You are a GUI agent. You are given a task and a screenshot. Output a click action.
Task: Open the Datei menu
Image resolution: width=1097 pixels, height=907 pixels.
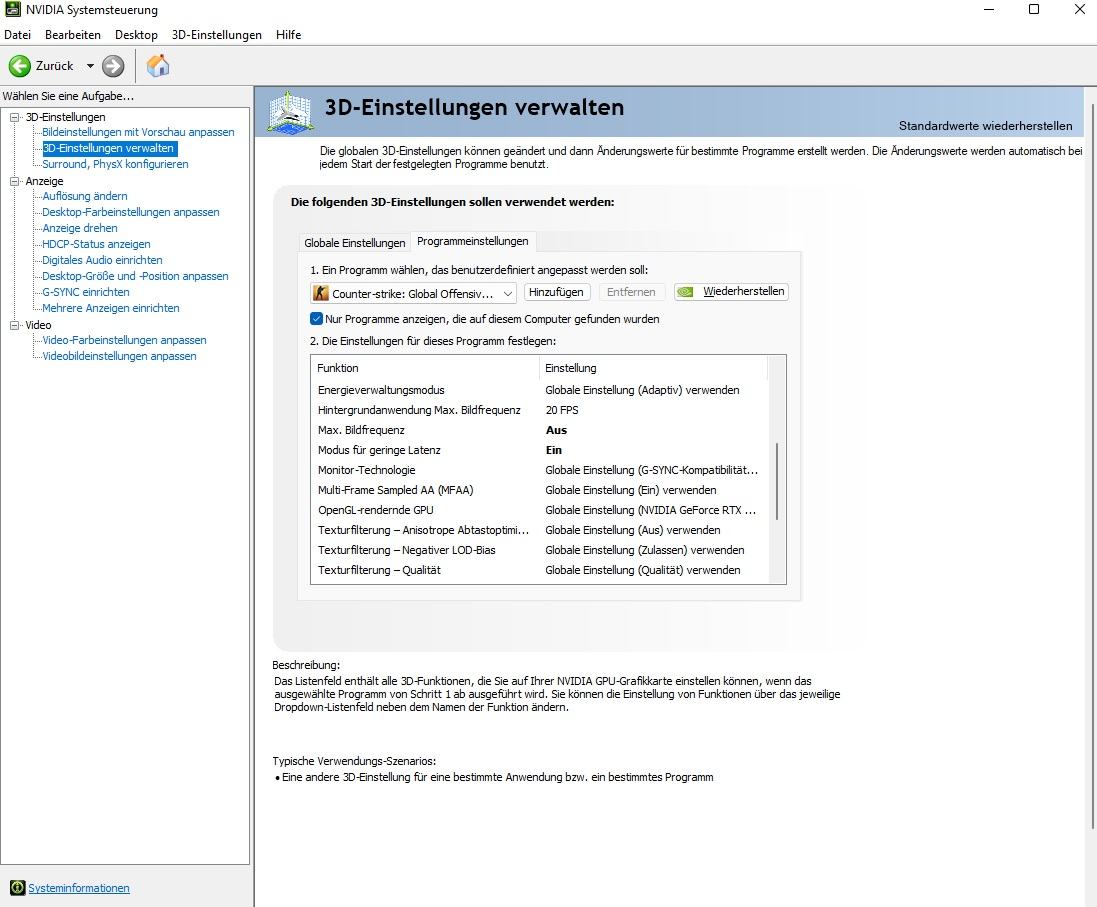(17, 34)
